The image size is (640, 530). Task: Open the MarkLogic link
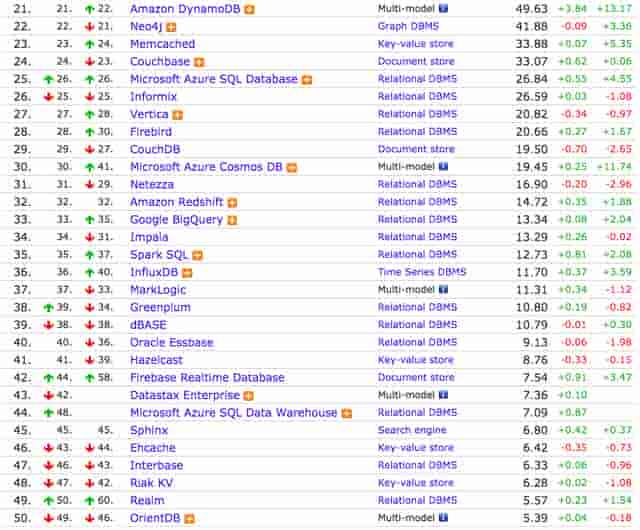(x=158, y=290)
